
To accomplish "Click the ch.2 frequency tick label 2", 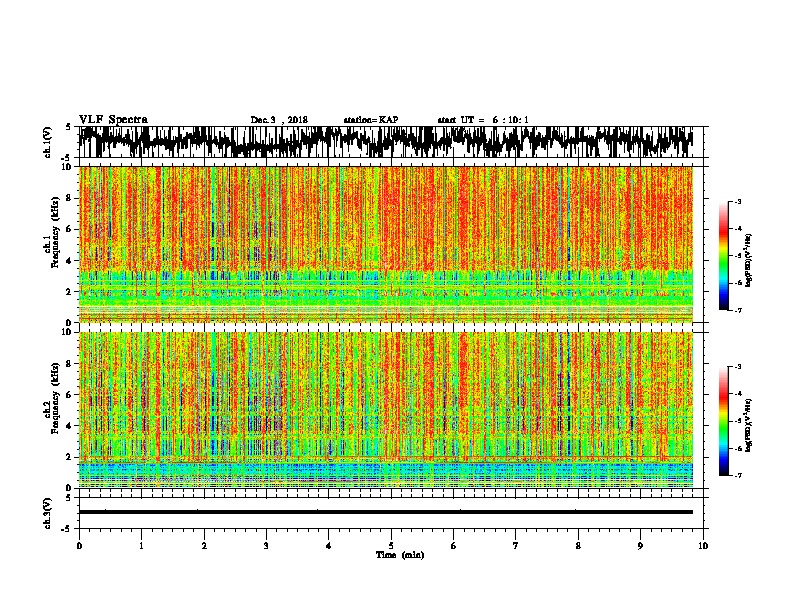I will pos(70,457).
